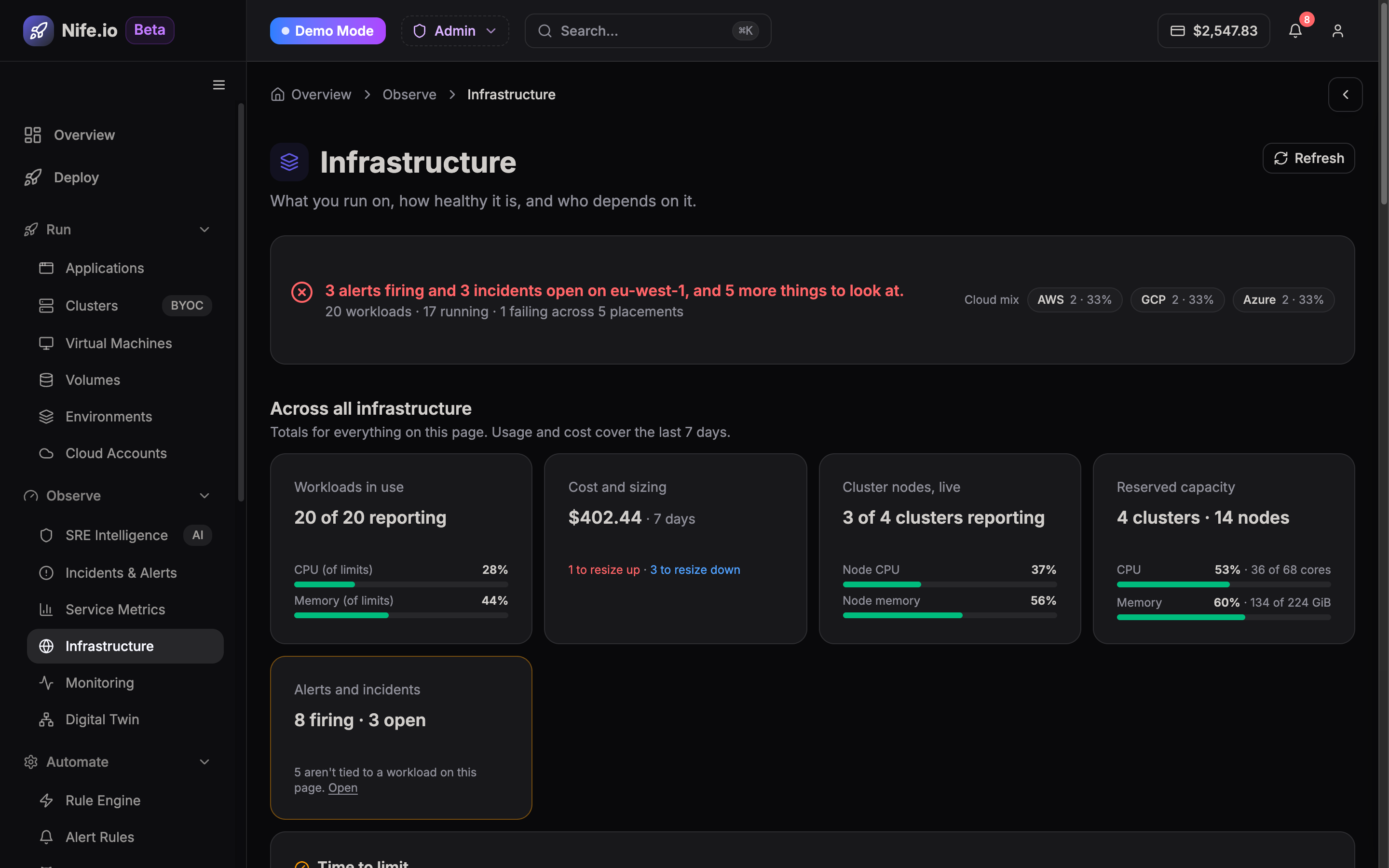Viewport: 1389px width, 868px height.
Task: Collapse the Run section chevron
Action: pos(204,230)
